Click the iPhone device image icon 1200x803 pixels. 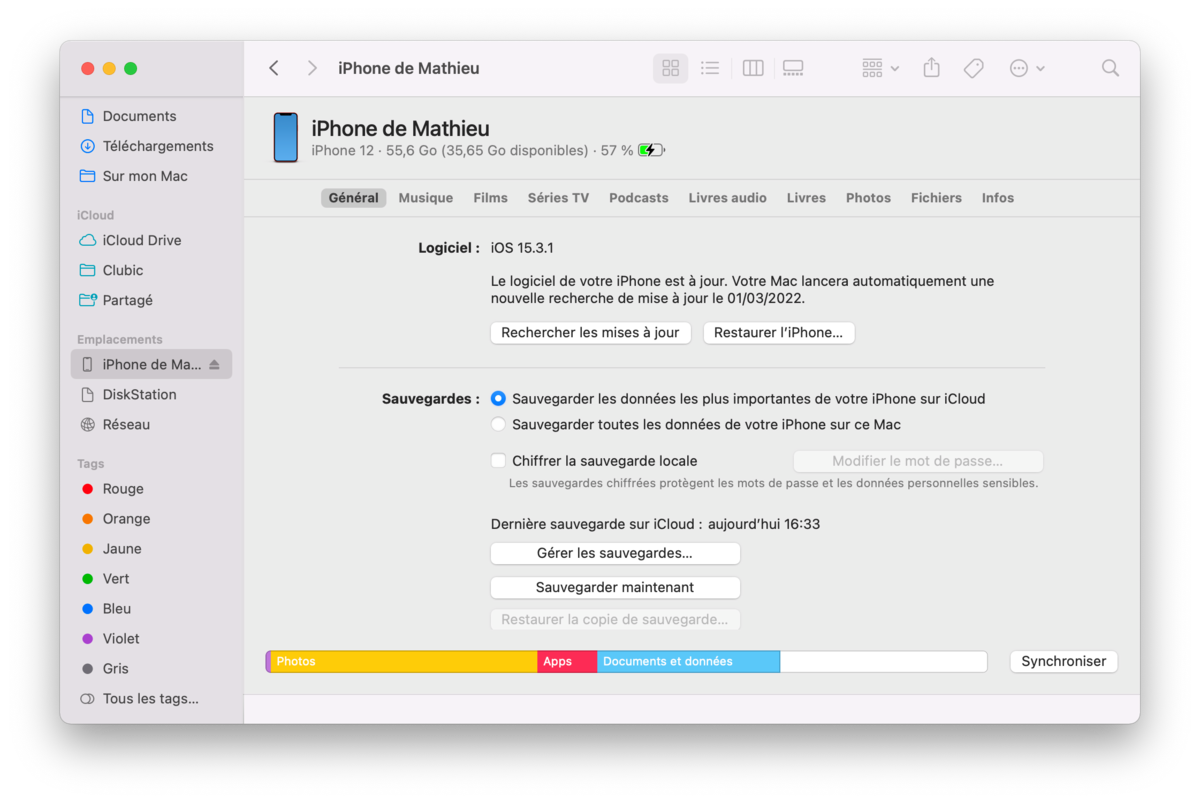tap(286, 138)
